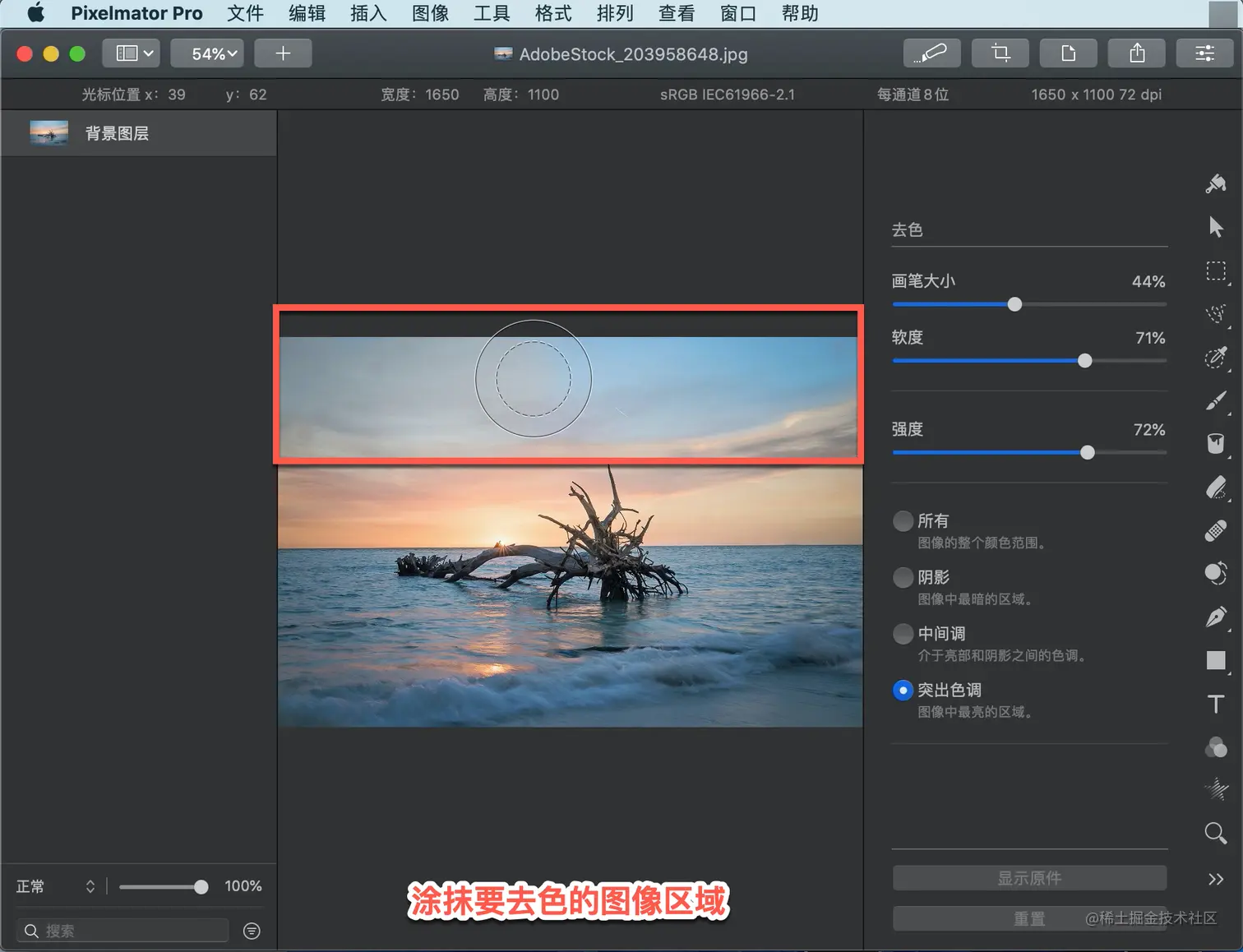Select the Shape square tool
Viewport: 1243px width, 952px height.
tap(1216, 660)
